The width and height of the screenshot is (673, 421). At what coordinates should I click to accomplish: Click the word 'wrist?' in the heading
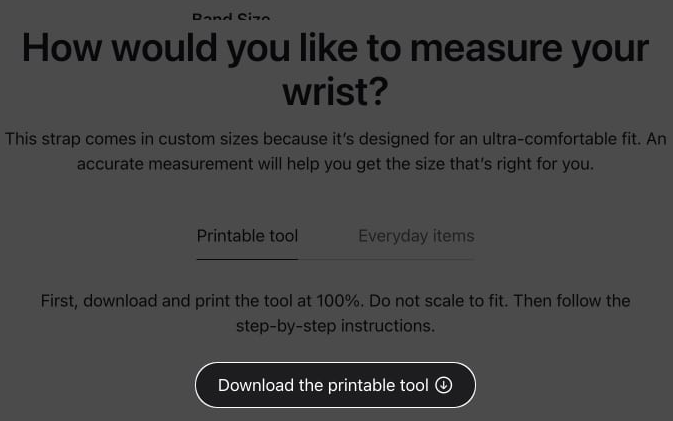335,91
